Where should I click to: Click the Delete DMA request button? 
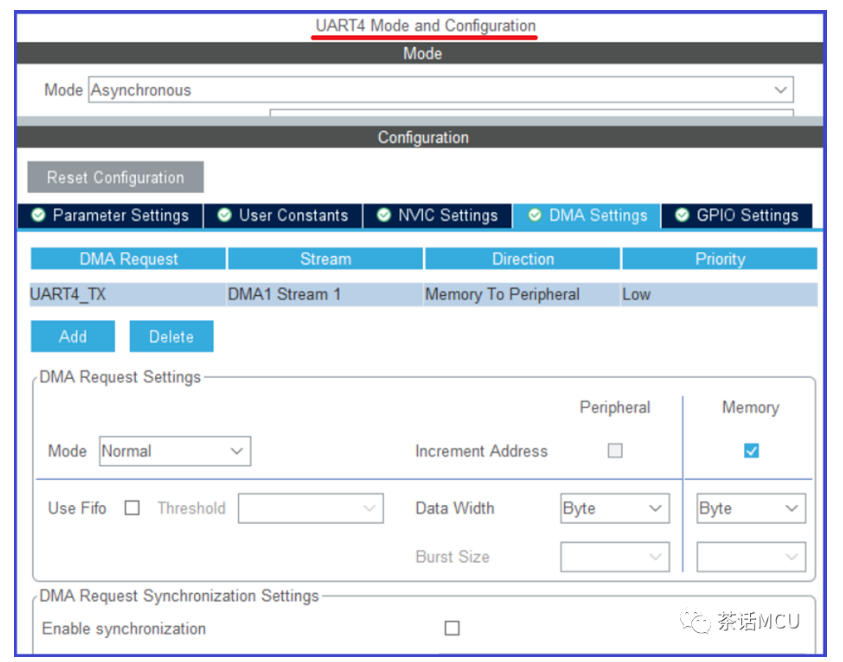(x=172, y=337)
